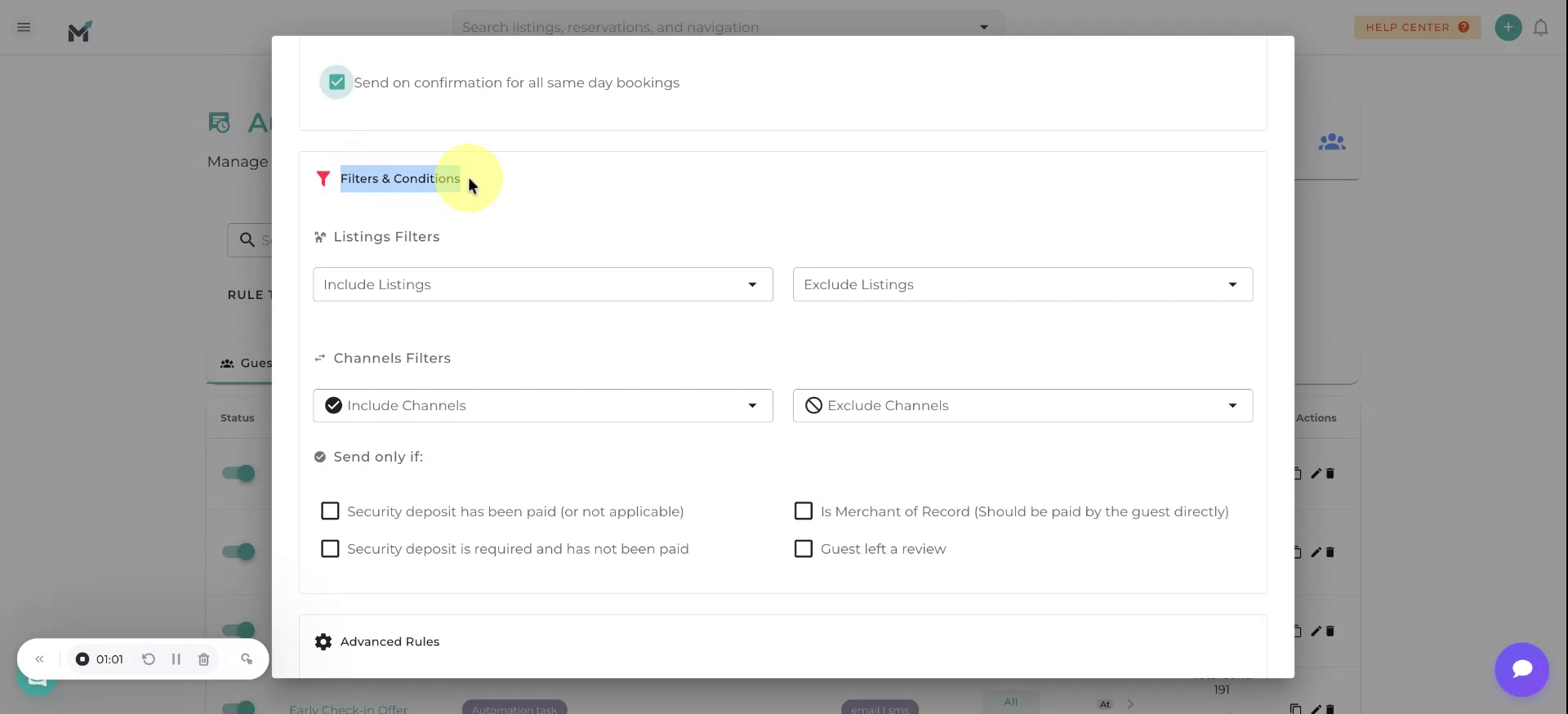The image size is (1568, 714).
Task: Click the Listings Filters icon
Action: [x=320, y=237]
